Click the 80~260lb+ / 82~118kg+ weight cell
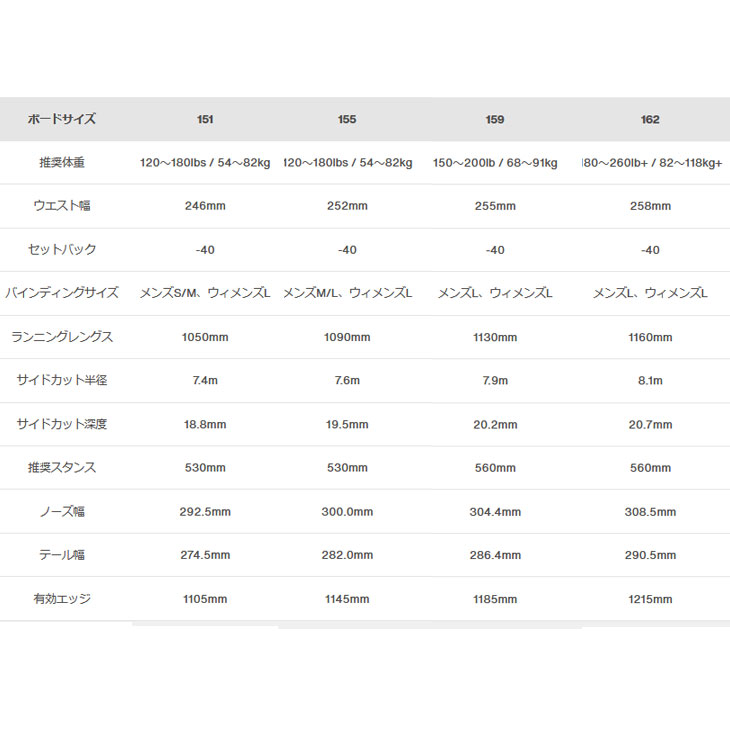The image size is (730, 730). point(652,163)
